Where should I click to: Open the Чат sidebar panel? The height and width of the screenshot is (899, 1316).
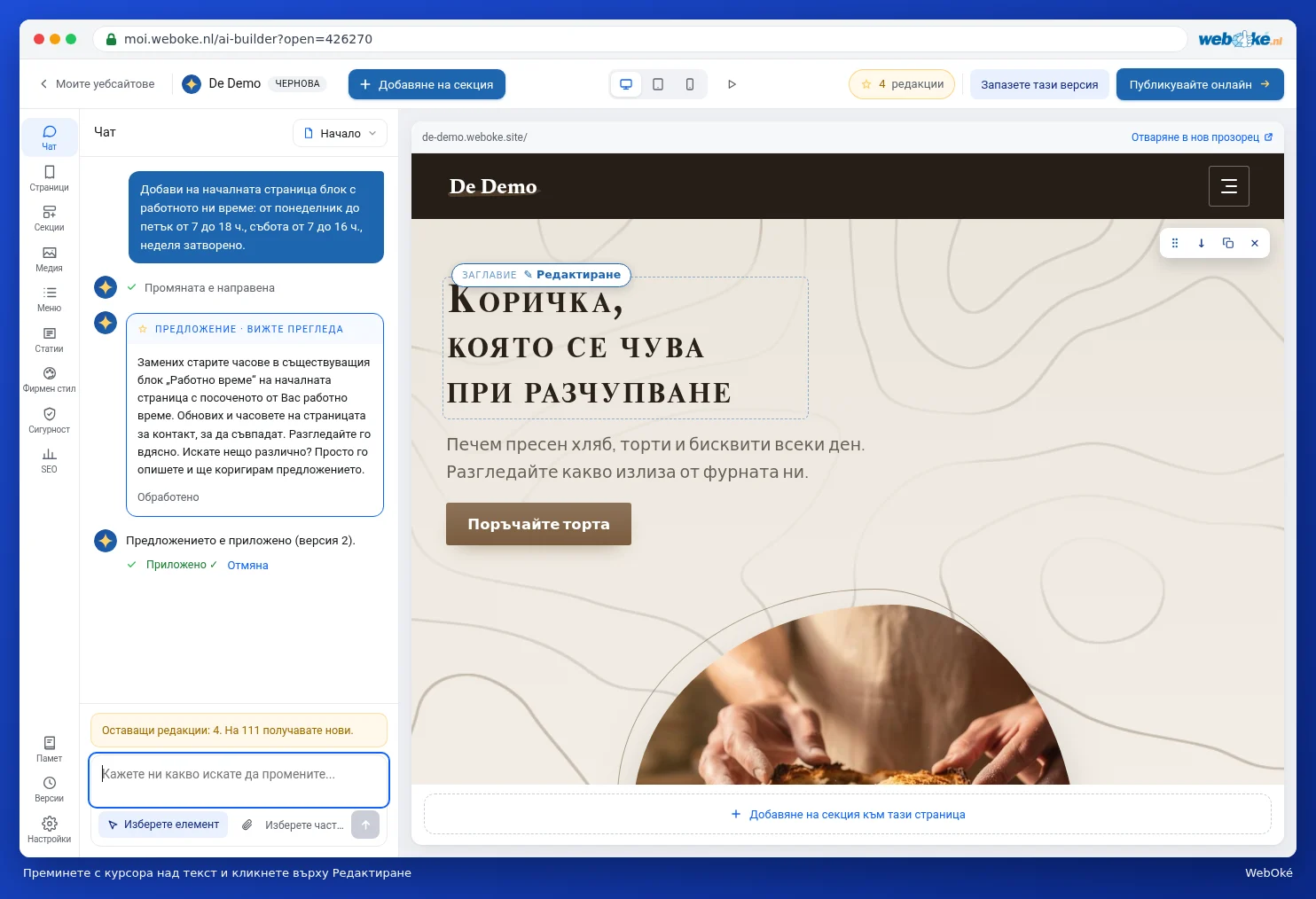pos(49,137)
